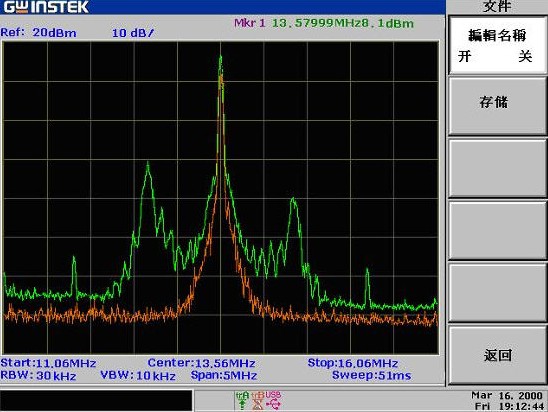The width and height of the screenshot is (548, 412).
Task: Click the 10 dB/ scale setting
Action: (x=133, y=33)
